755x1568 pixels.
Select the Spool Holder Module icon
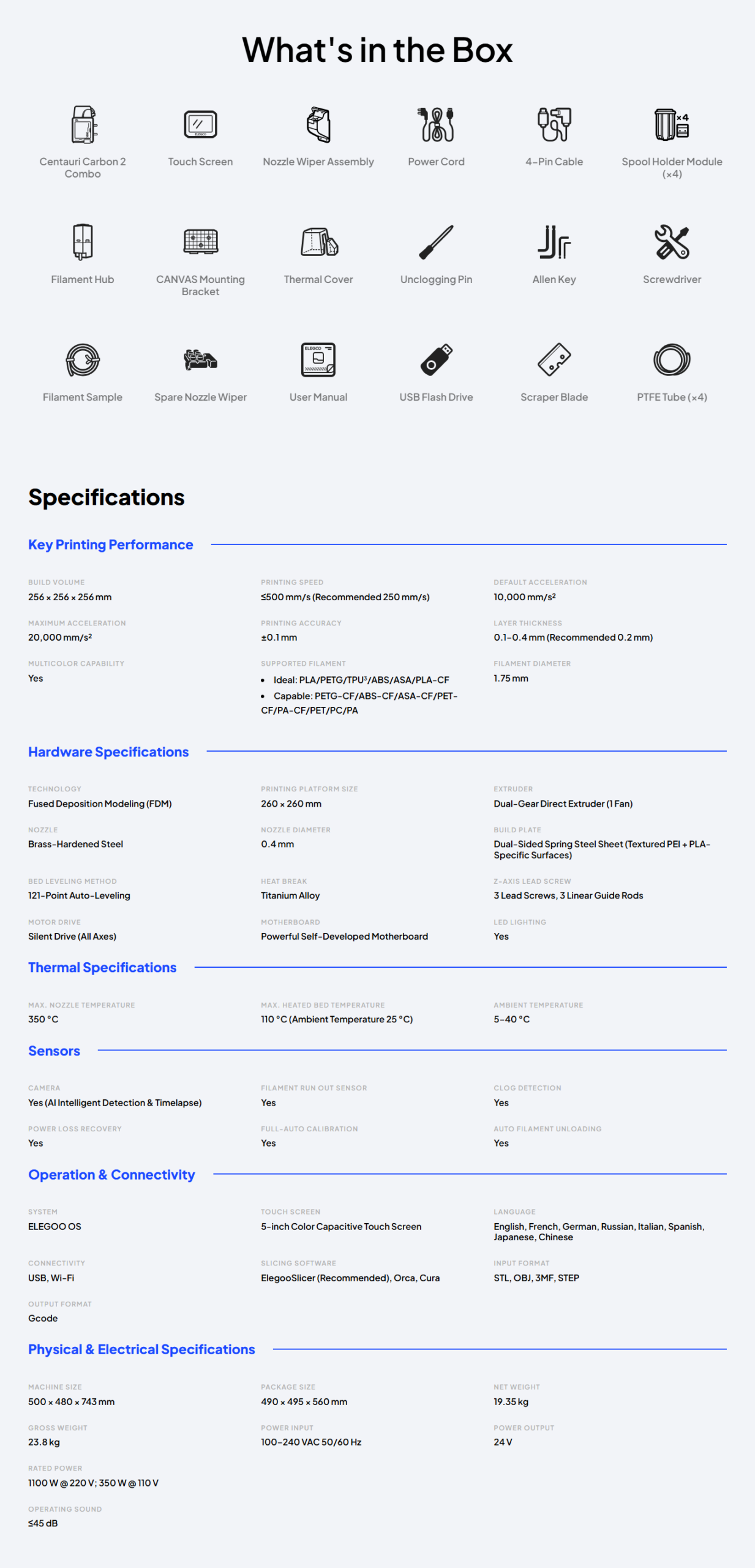pos(672,124)
